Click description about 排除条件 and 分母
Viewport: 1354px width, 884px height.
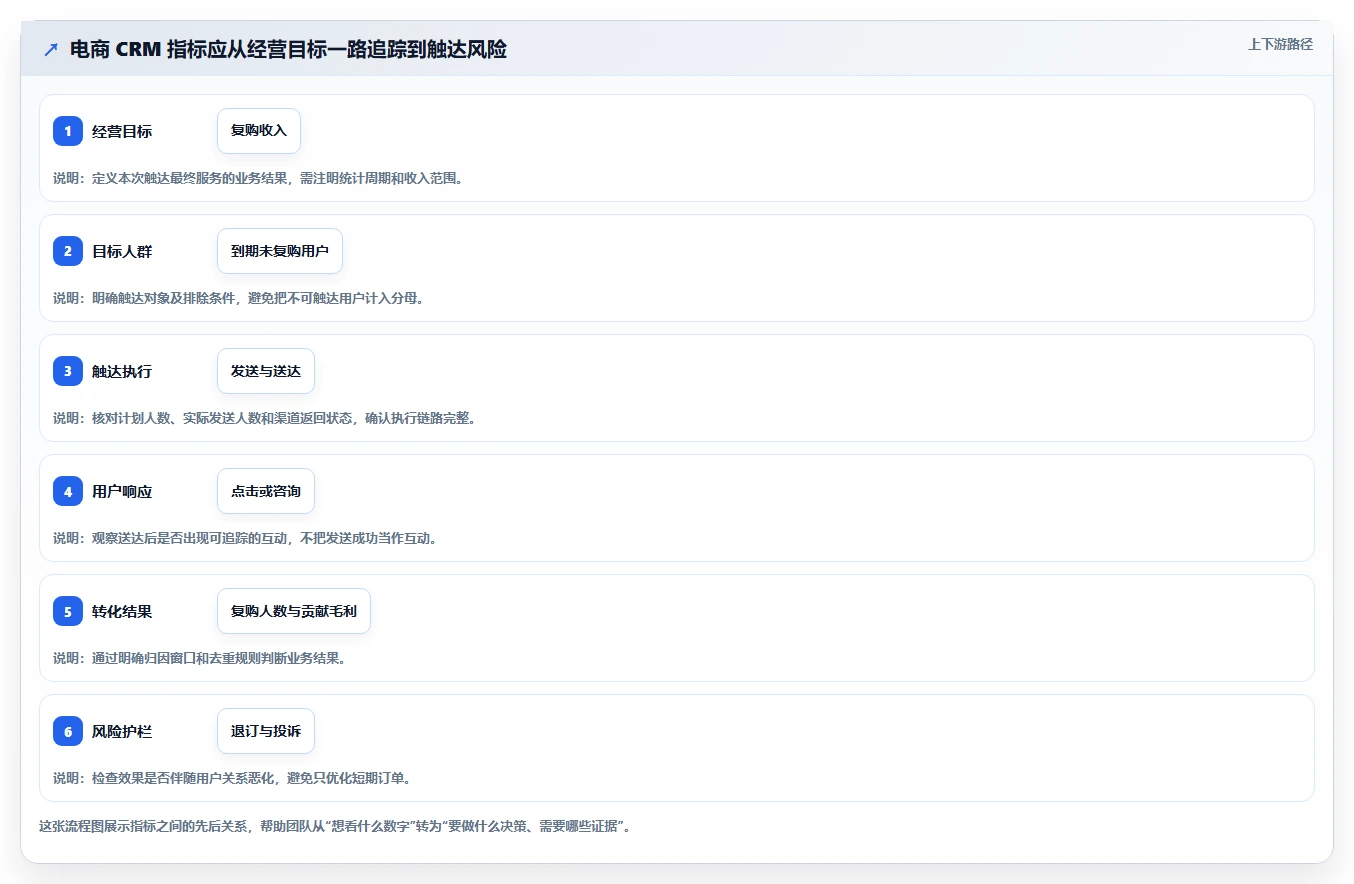click(x=238, y=298)
